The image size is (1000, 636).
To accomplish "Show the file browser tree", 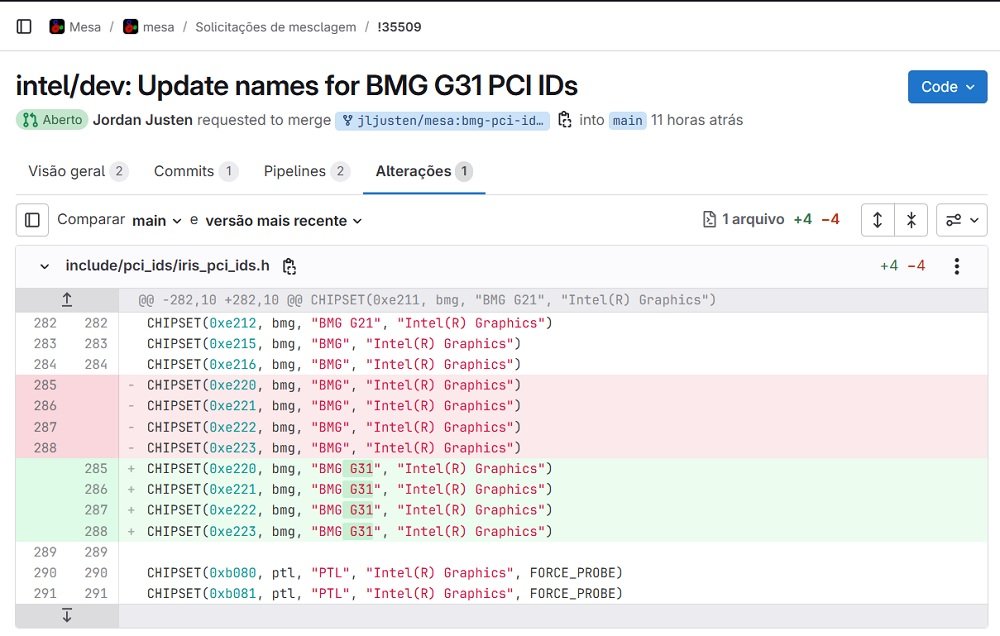I will 32,220.
